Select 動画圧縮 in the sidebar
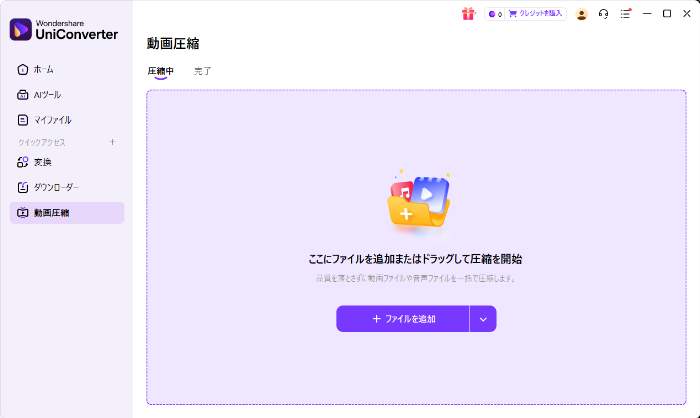700x418 pixels. pos(67,213)
